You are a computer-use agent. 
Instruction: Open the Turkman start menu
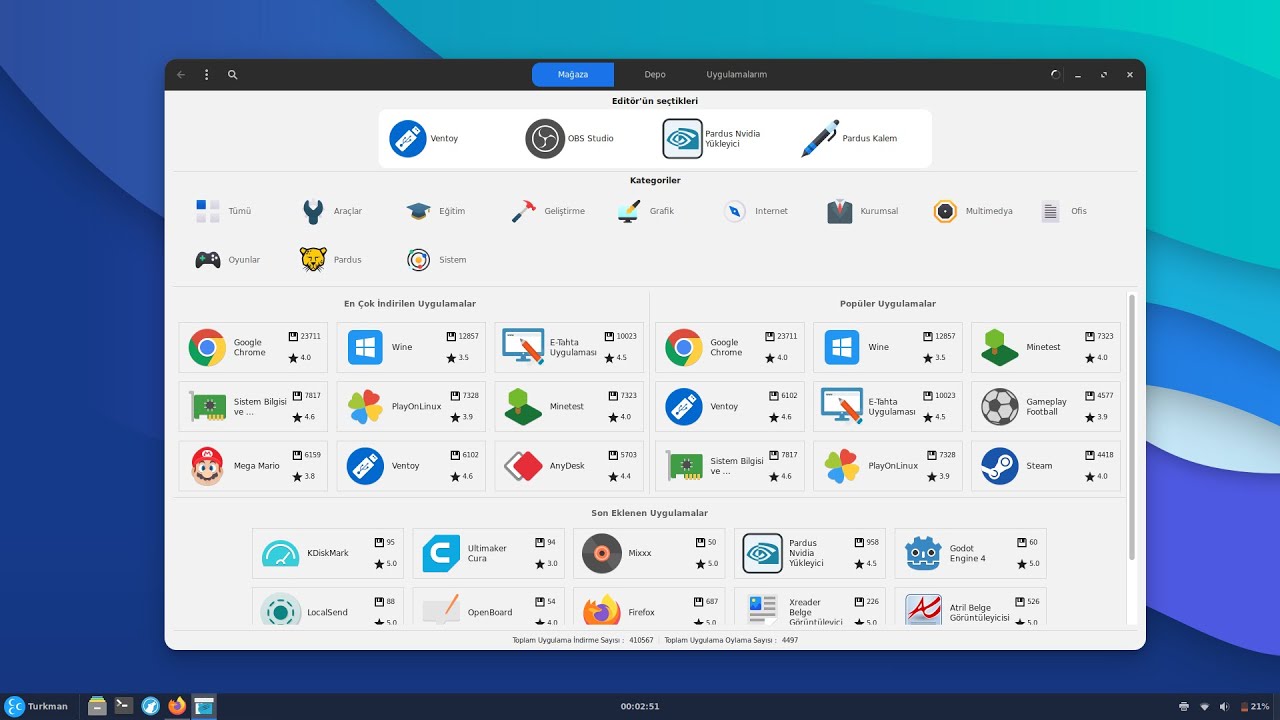[x=37, y=706]
